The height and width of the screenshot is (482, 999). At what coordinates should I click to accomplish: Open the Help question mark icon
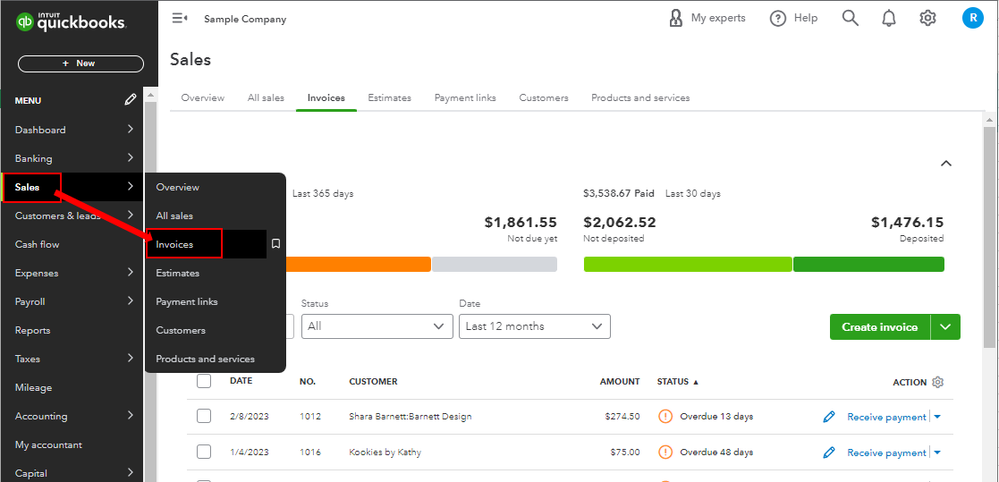(x=778, y=18)
